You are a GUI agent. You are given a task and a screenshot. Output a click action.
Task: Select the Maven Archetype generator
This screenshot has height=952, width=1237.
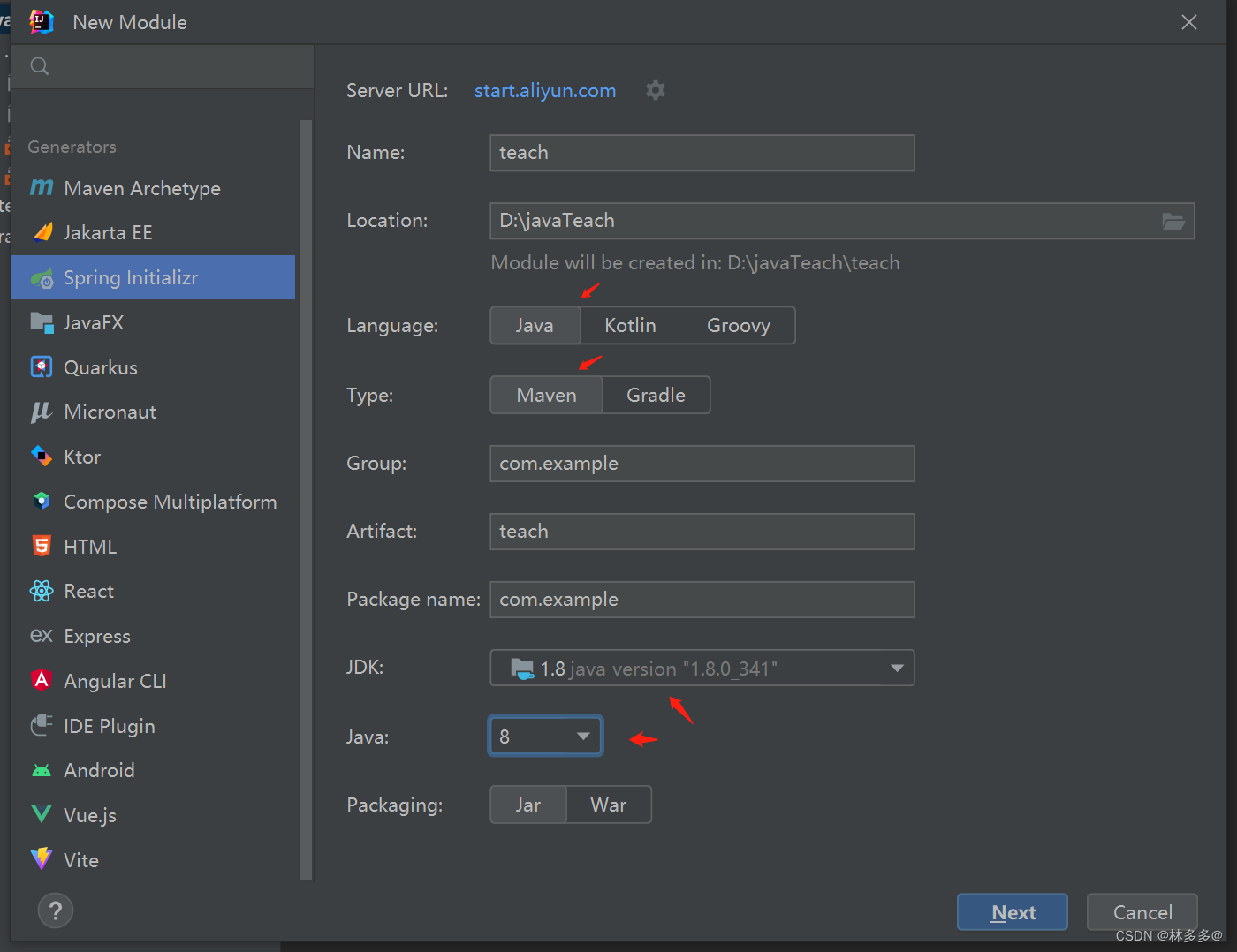[141, 187]
